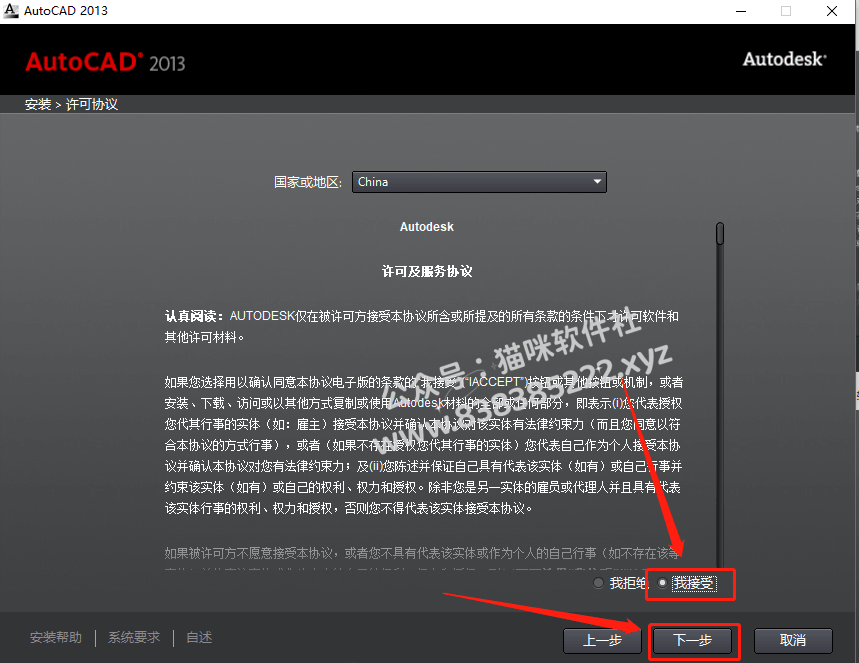Select the 我接受 (I Accept) radio button
The image size is (859, 663).
click(x=662, y=584)
